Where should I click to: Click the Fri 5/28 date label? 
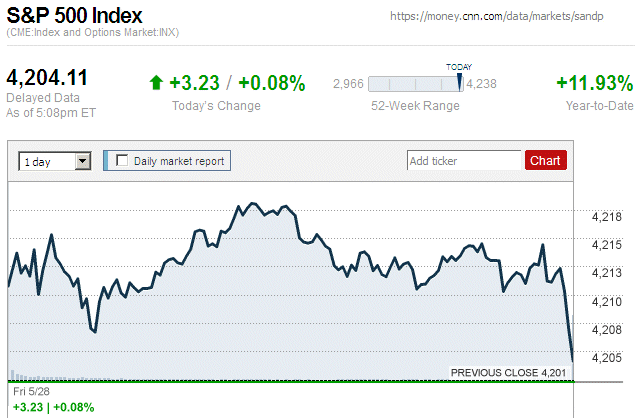(x=31, y=391)
